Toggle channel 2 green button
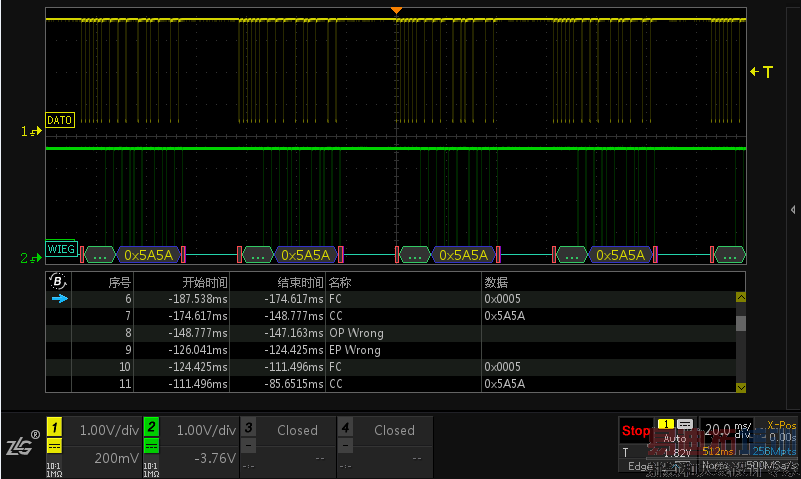Viewport: 801px width, 479px height. pos(152,427)
